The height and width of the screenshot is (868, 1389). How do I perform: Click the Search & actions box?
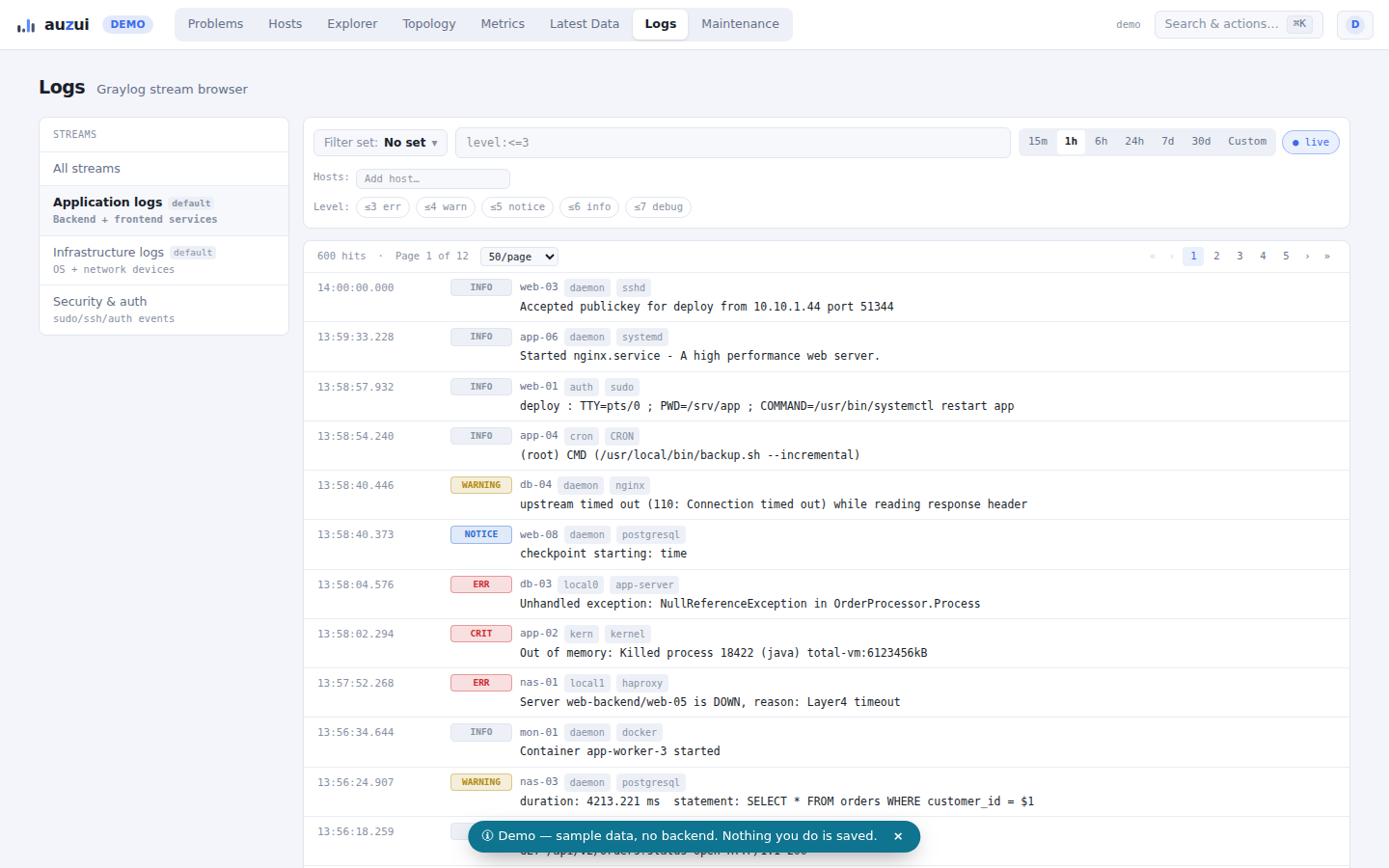point(1239,24)
